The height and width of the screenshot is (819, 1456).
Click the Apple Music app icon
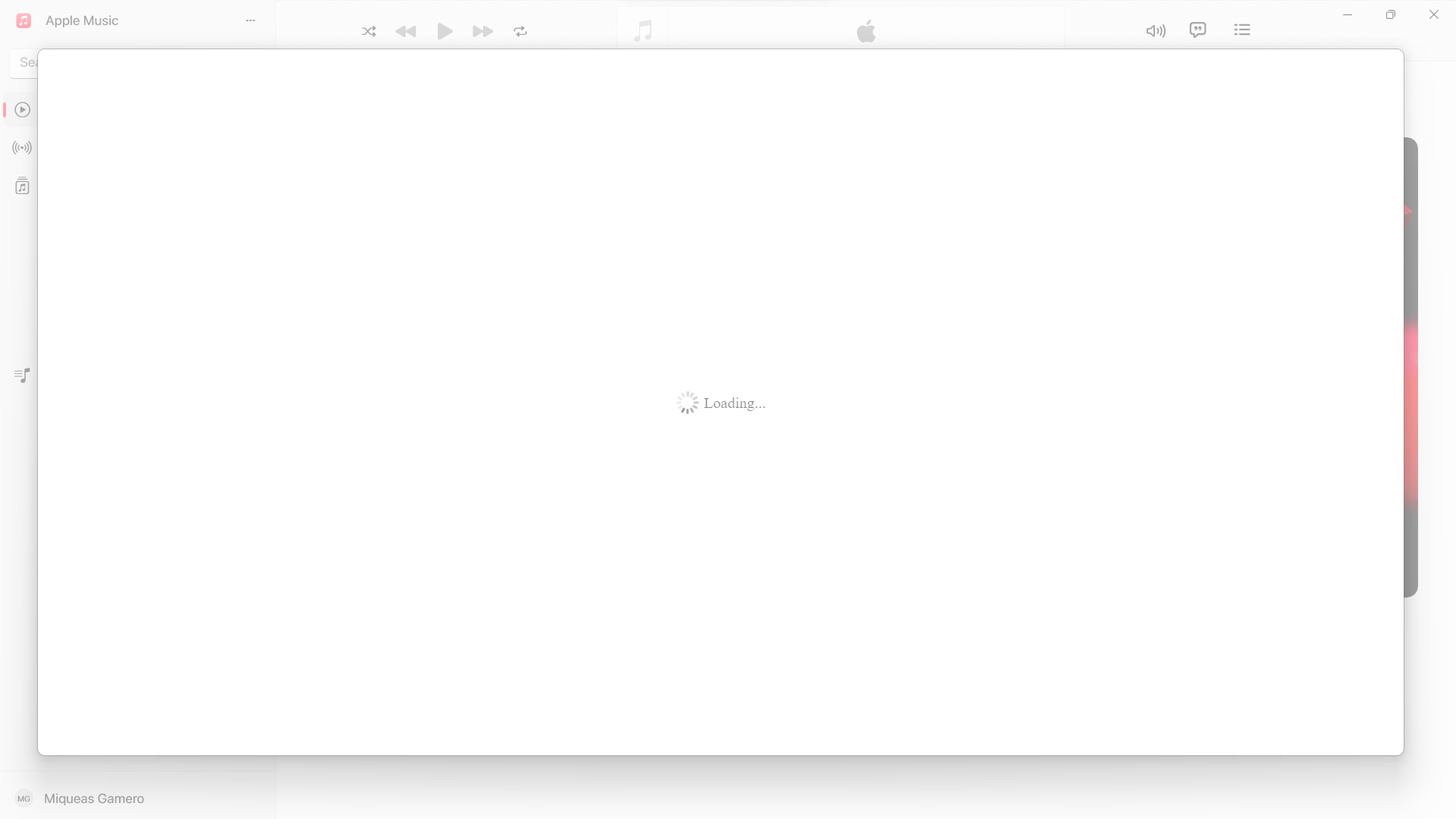click(x=24, y=20)
